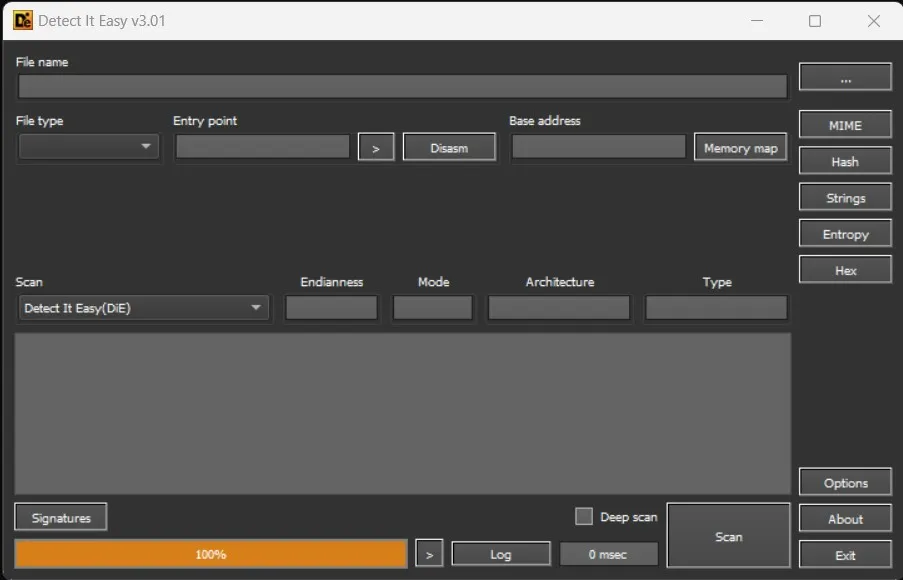The height and width of the screenshot is (580, 903).
Task: Launch the Hex viewer
Action: pos(845,270)
